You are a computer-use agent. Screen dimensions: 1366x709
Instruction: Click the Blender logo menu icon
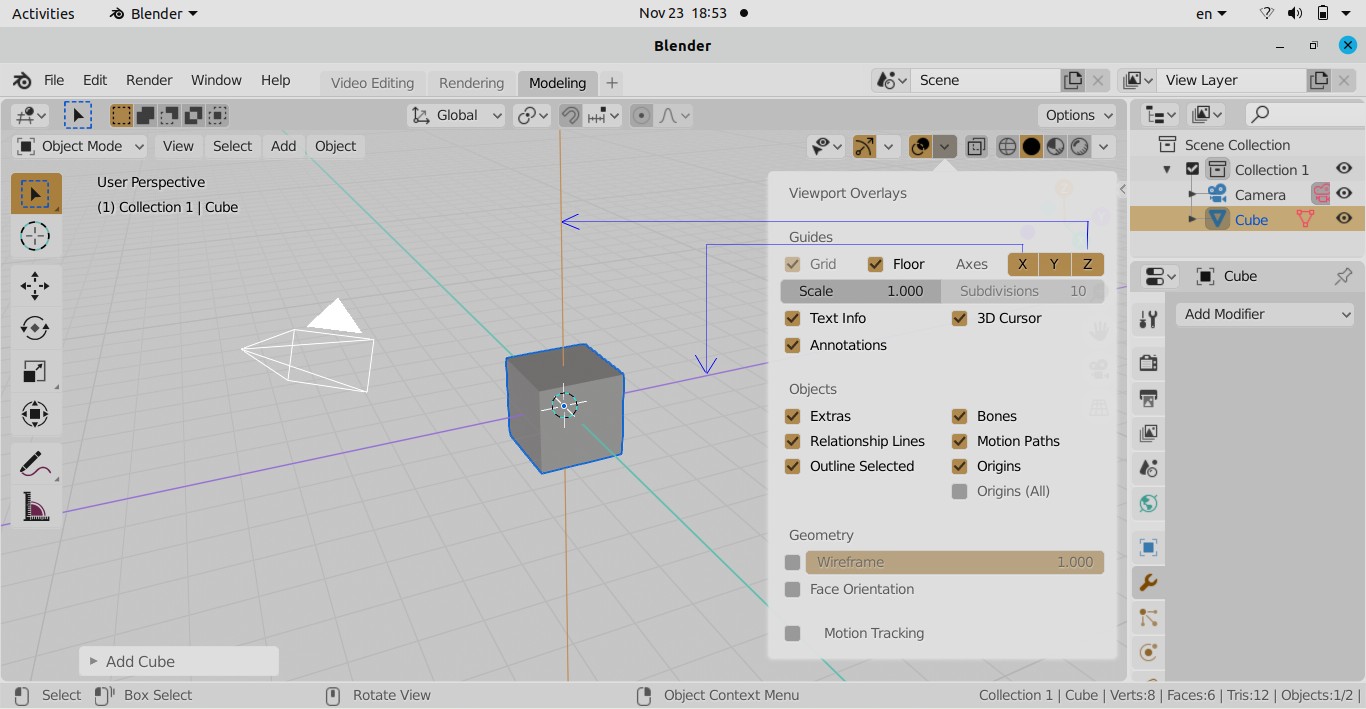click(x=22, y=81)
